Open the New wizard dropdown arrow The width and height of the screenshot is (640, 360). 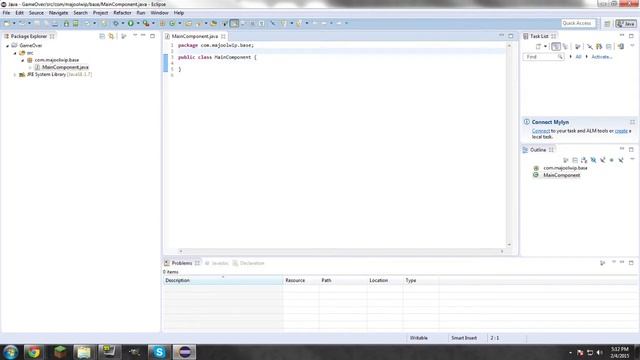pyautogui.click(x=14, y=23)
